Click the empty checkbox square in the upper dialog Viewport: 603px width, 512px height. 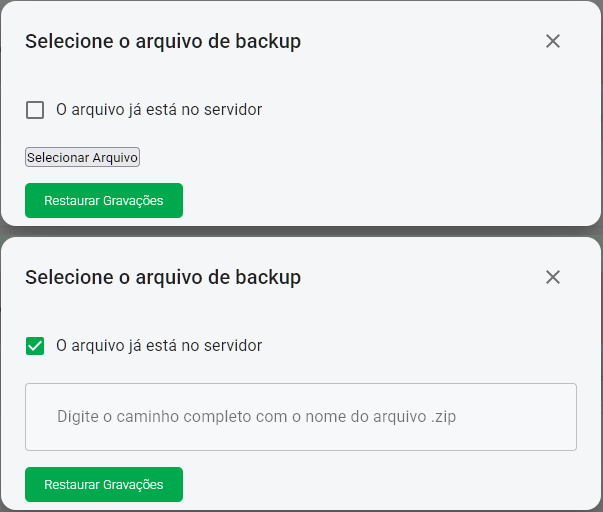point(35,110)
